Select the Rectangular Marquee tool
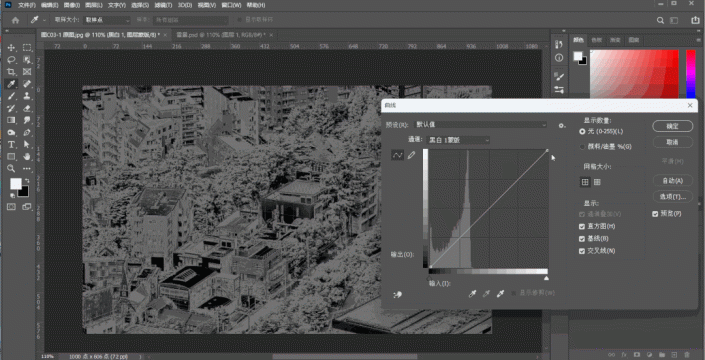The height and width of the screenshot is (360, 705). (x=27, y=48)
